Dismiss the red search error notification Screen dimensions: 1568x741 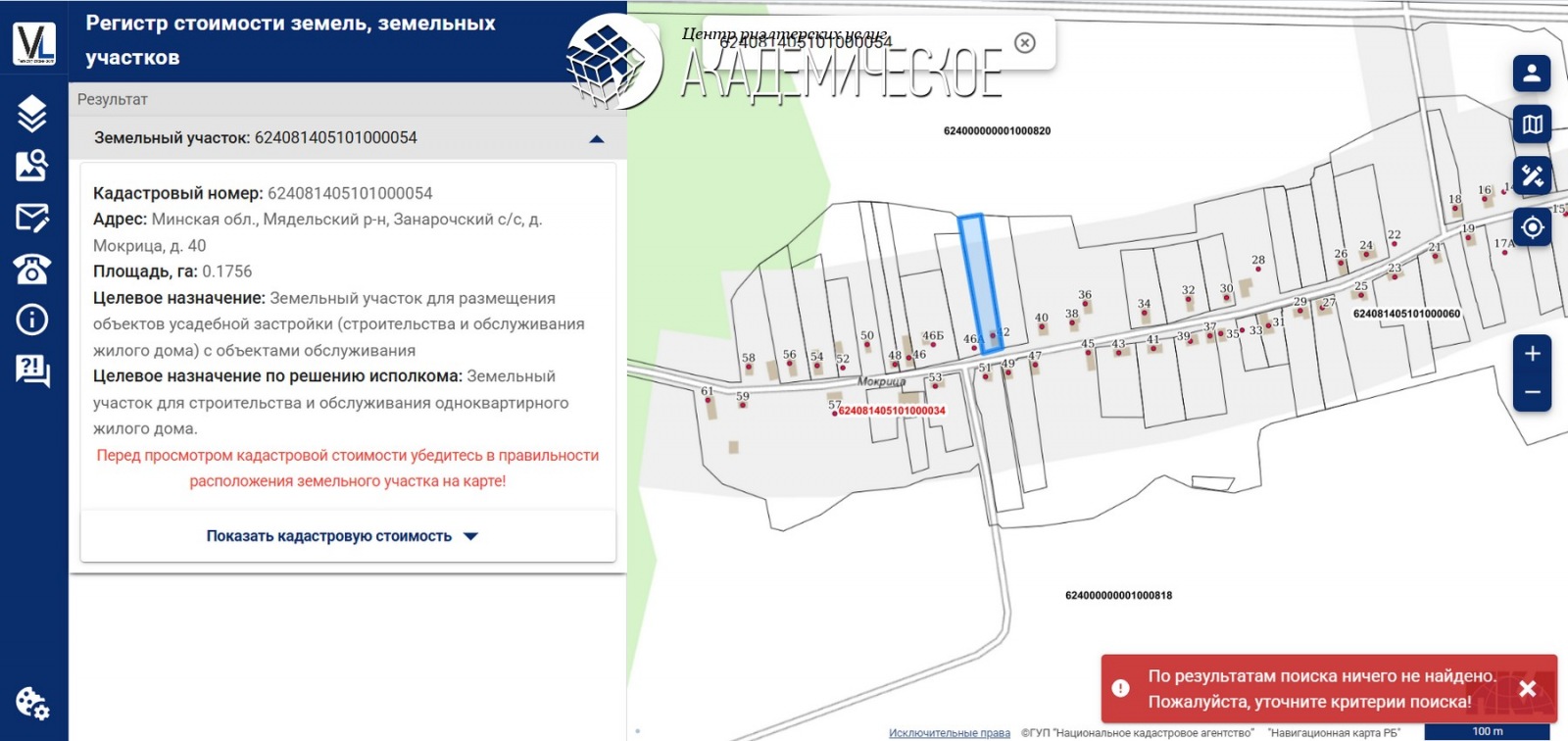(1527, 689)
